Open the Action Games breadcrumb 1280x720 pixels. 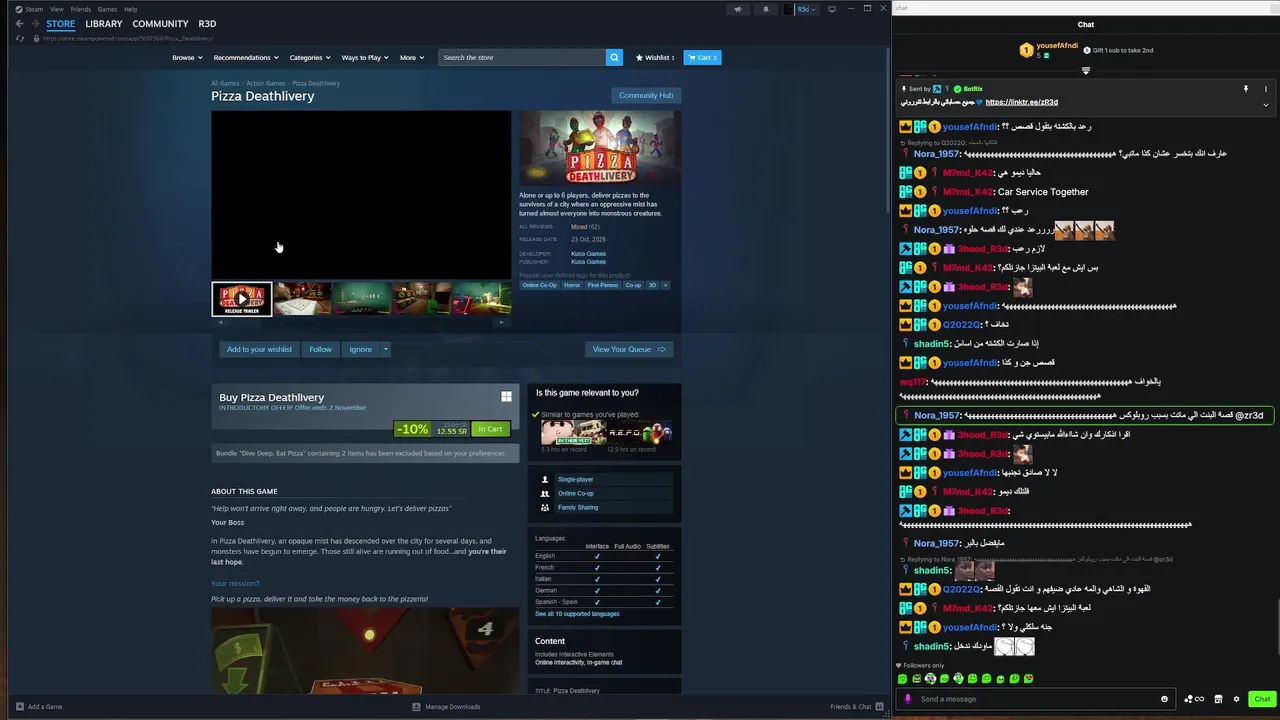[x=266, y=83]
